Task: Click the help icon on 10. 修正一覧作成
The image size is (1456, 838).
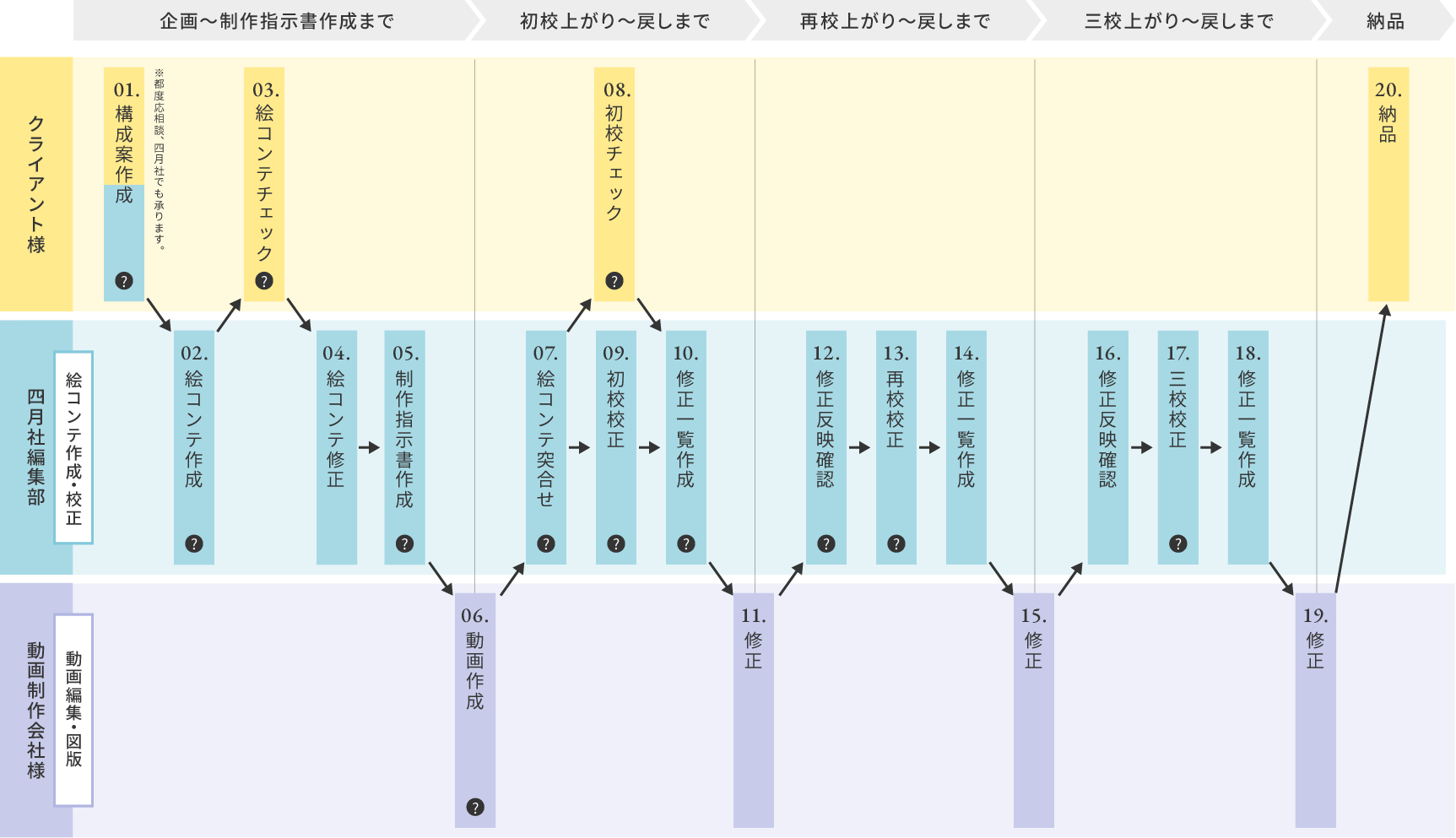Action: (x=686, y=543)
